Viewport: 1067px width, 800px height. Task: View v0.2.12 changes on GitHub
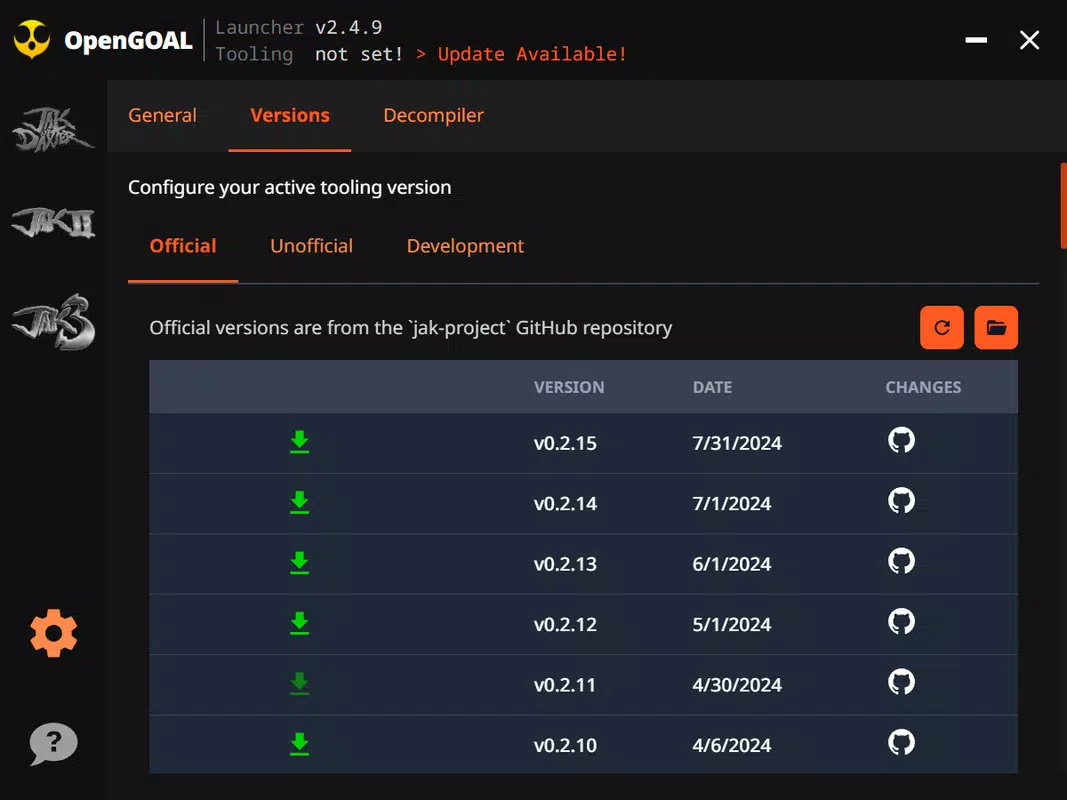(901, 622)
